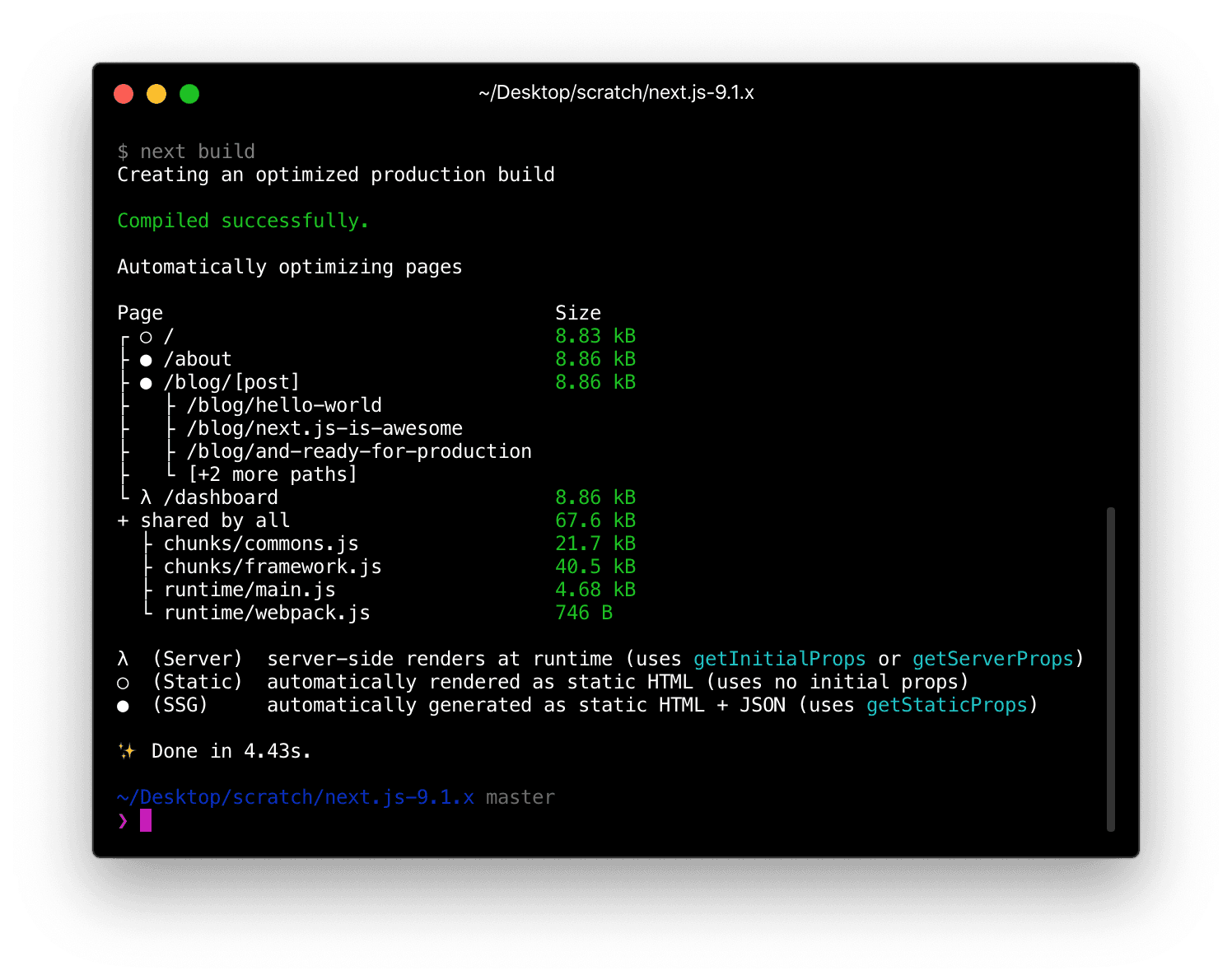Viewport: 1232px width, 980px height.
Task: Click the cyan getInitialProps keyword
Action: pyautogui.click(x=779, y=659)
